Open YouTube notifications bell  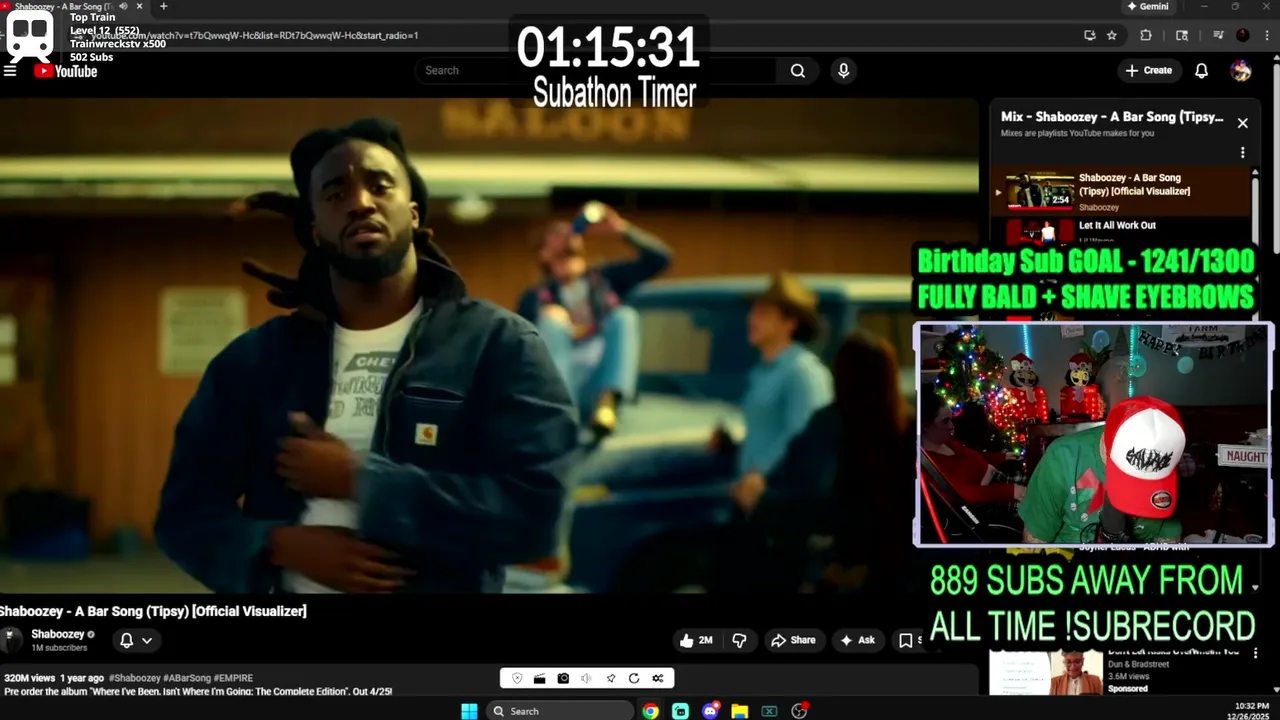tap(1202, 71)
